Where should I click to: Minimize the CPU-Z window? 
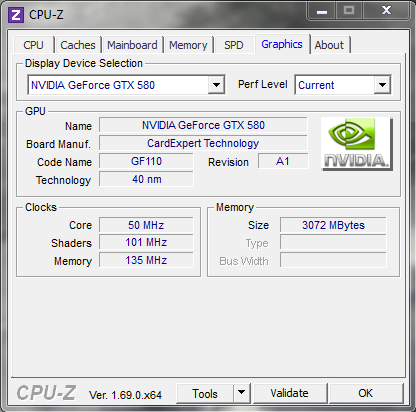pos(322,11)
